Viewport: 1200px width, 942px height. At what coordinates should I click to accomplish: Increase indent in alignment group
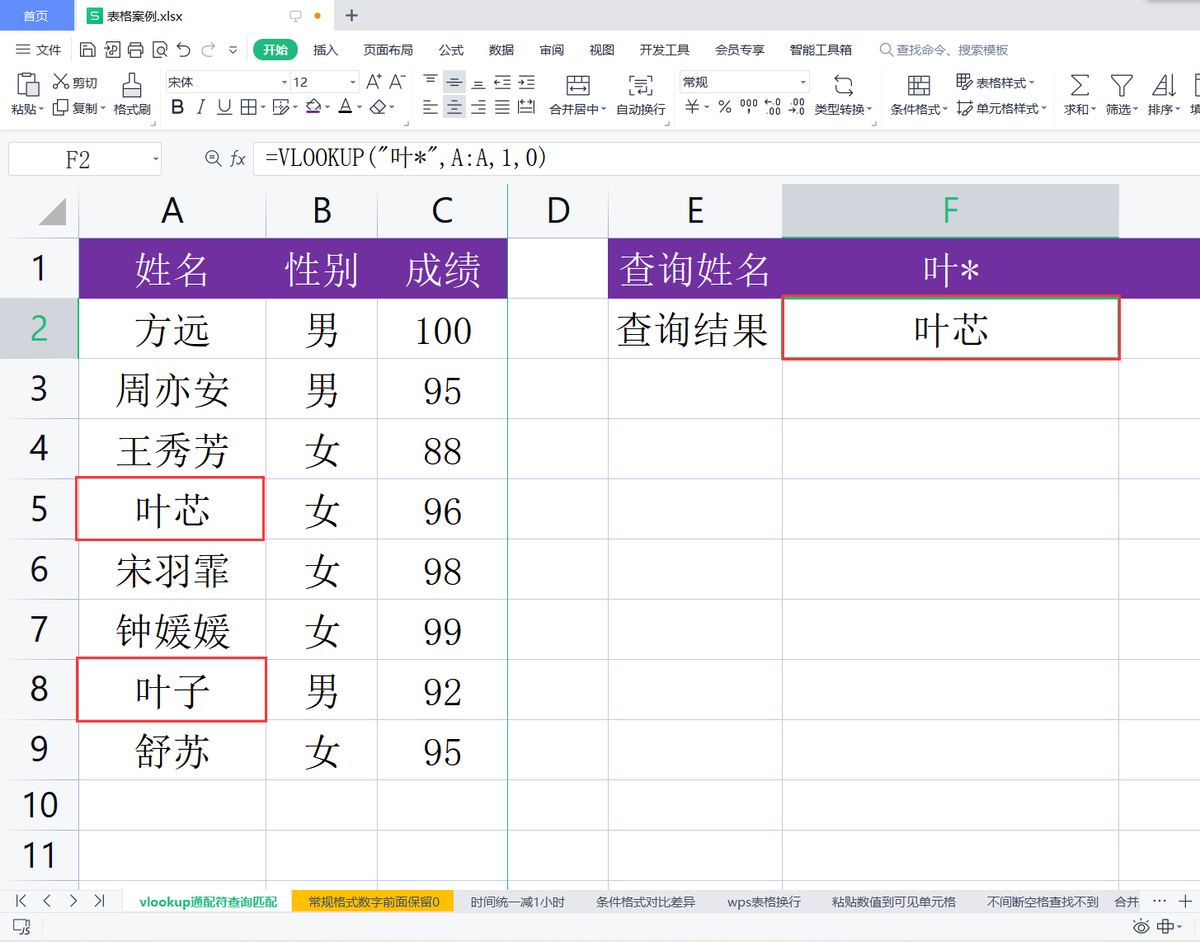[526, 82]
